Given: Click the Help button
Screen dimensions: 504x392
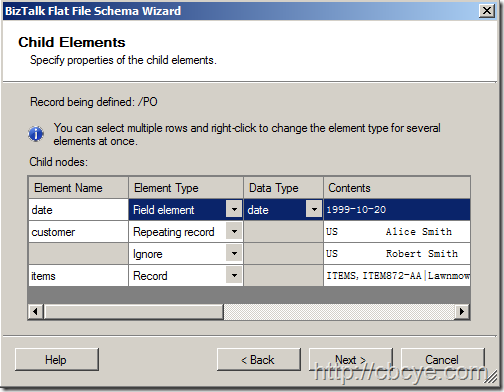Looking at the screenshot, I should pyautogui.click(x=57, y=360).
